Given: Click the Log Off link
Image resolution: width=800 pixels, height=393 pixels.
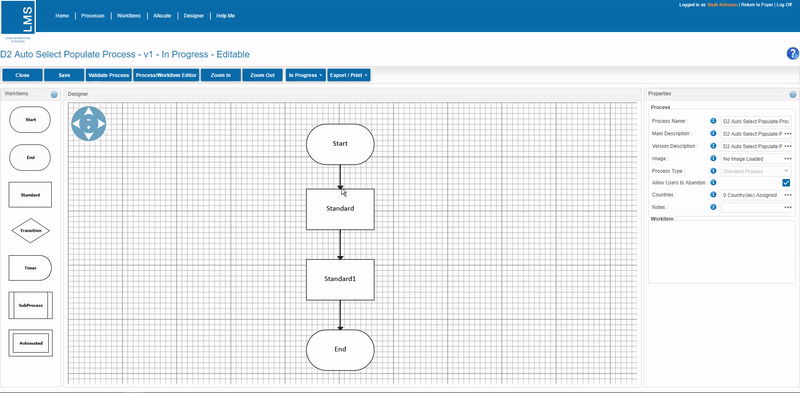Looking at the screenshot, I should [x=784, y=5].
